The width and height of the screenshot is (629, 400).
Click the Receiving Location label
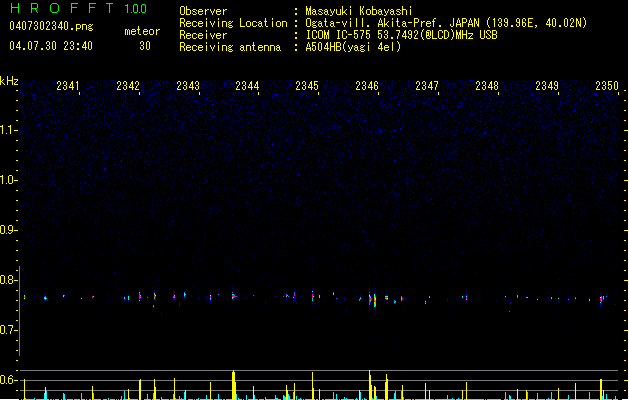(233, 23)
